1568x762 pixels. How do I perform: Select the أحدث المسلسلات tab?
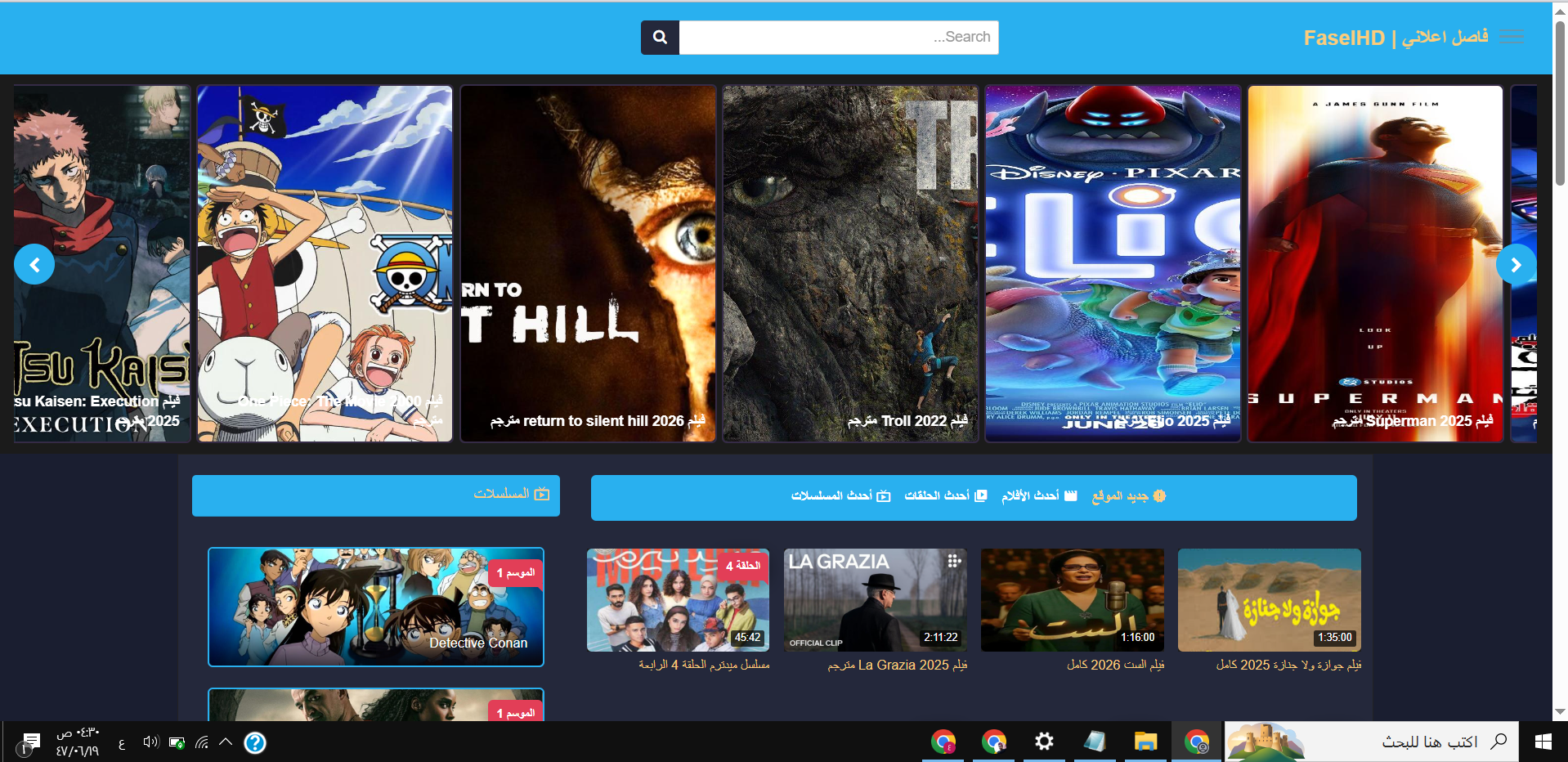pyautogui.click(x=840, y=496)
